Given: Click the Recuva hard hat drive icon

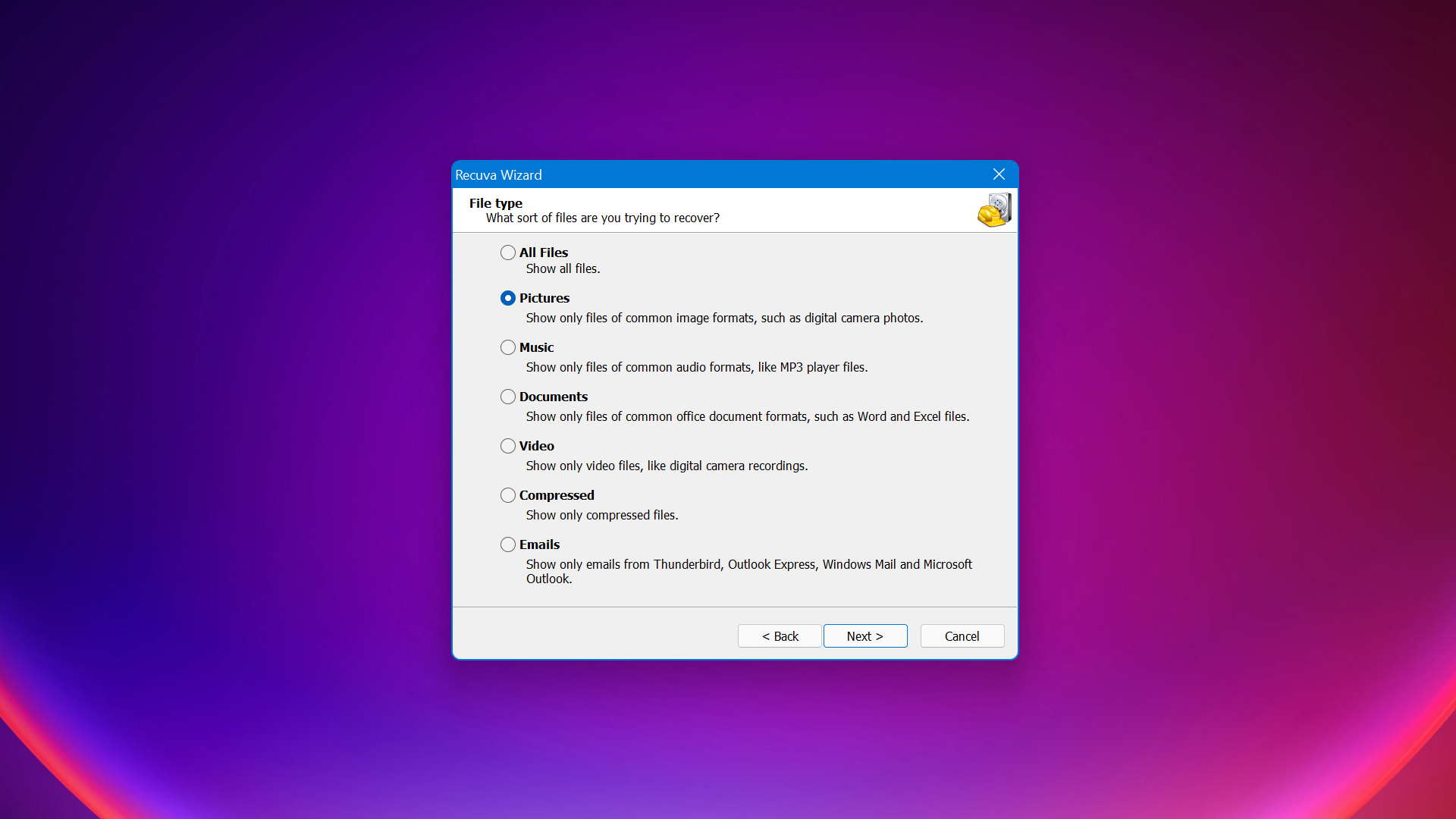Looking at the screenshot, I should point(994,210).
